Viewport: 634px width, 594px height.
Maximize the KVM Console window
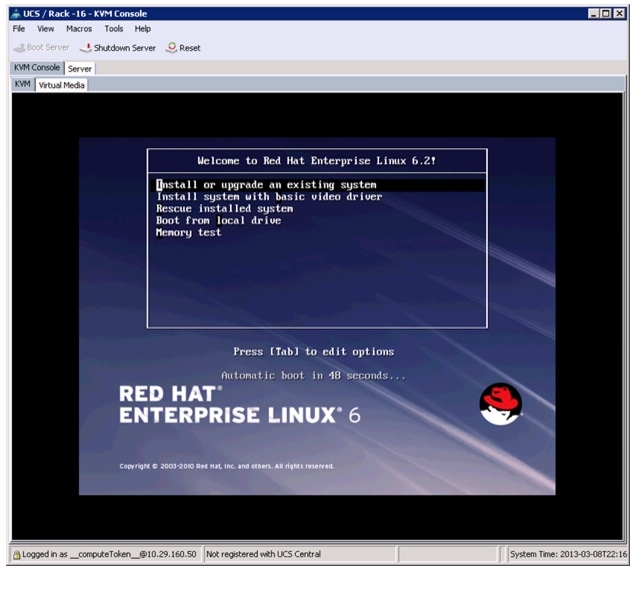click(x=606, y=13)
